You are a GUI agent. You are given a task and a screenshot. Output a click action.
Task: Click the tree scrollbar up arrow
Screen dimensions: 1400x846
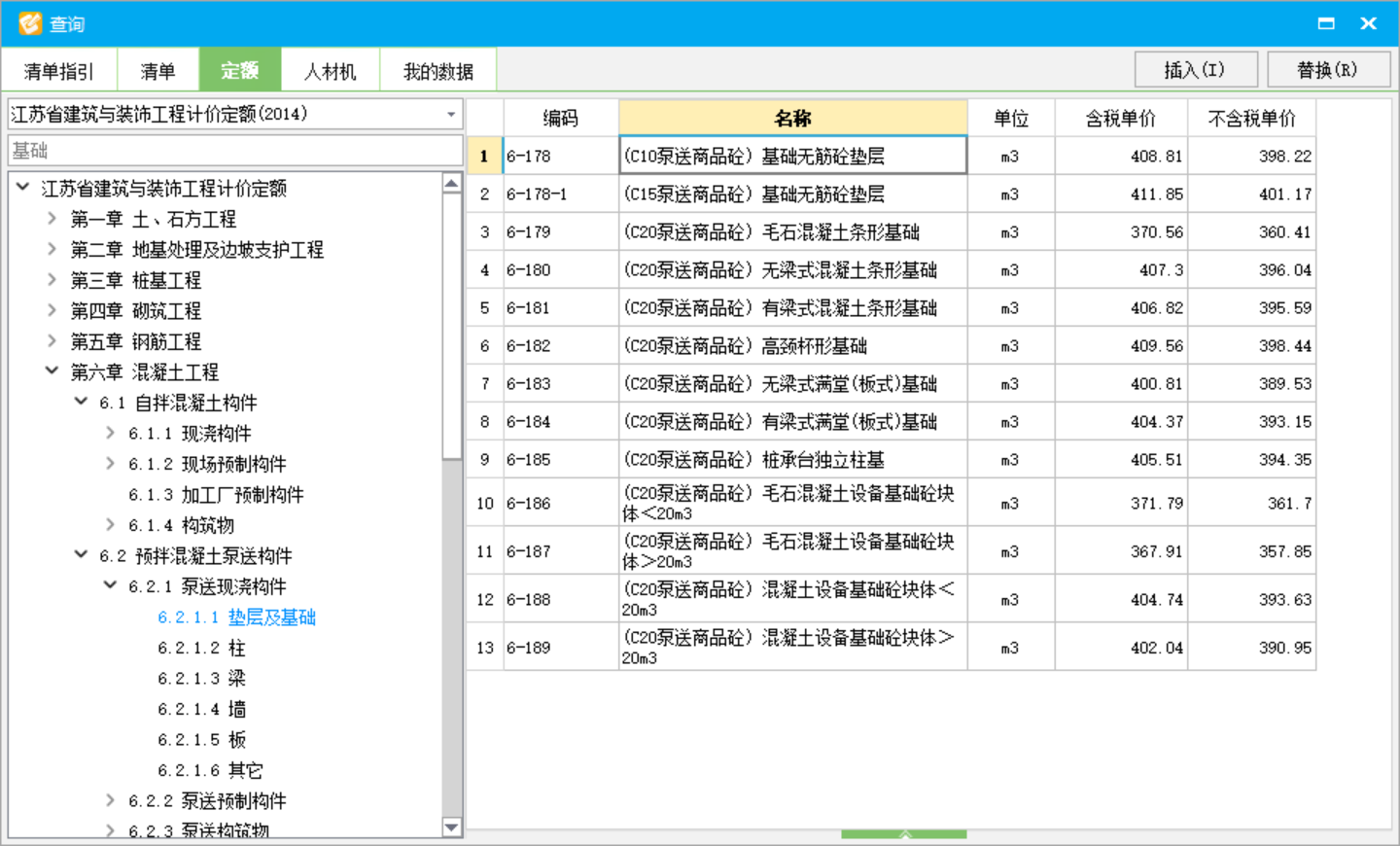pyautogui.click(x=451, y=183)
